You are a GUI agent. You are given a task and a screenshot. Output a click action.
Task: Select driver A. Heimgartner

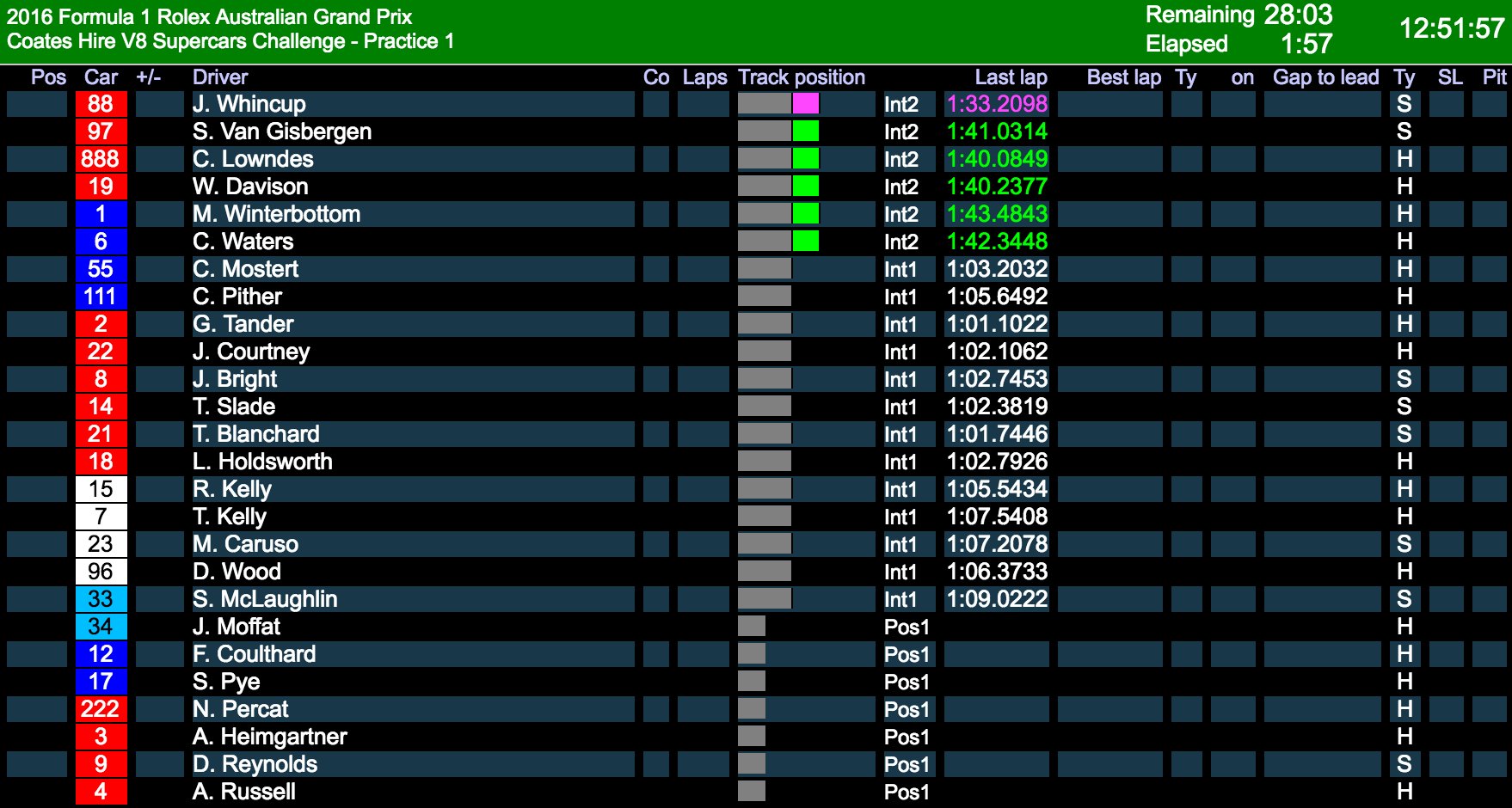pos(270,737)
